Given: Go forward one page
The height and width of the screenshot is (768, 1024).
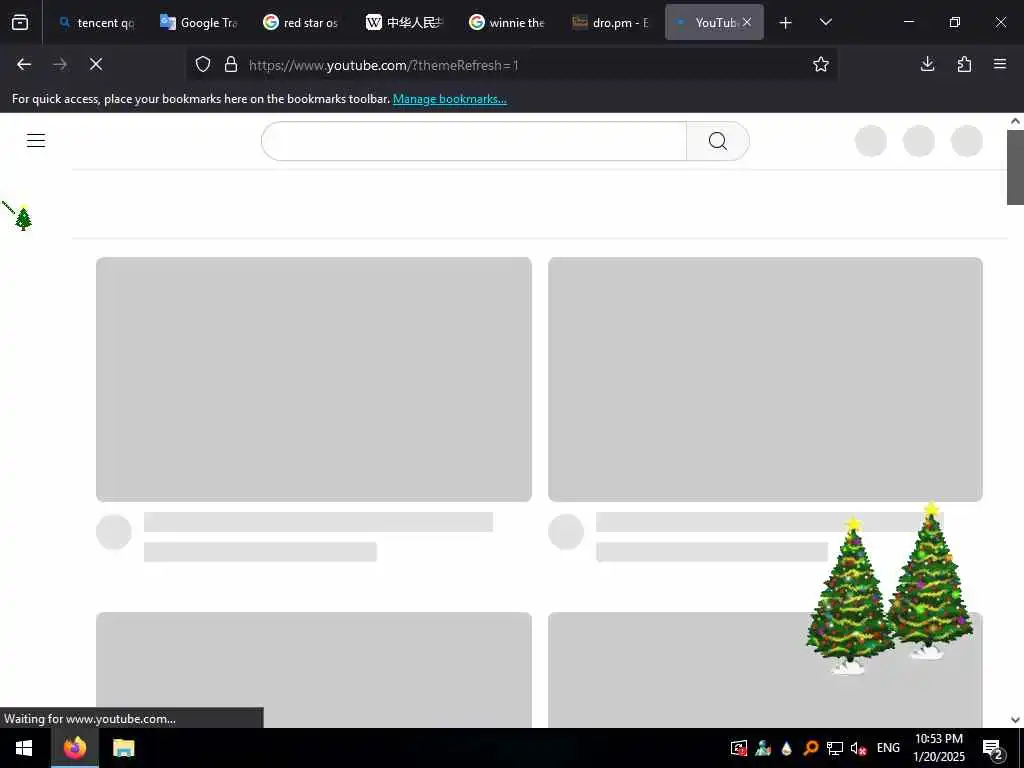Looking at the screenshot, I should [x=60, y=64].
